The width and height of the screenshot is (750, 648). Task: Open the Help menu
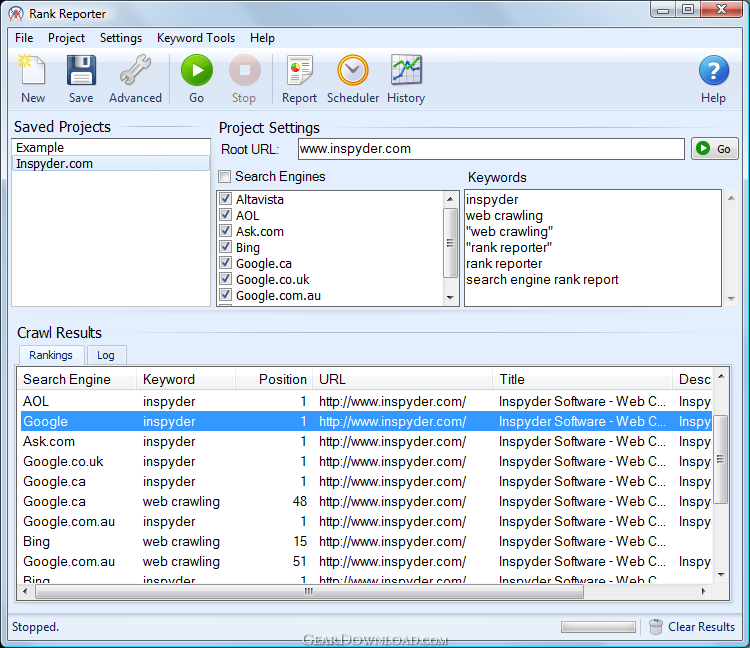[262, 38]
